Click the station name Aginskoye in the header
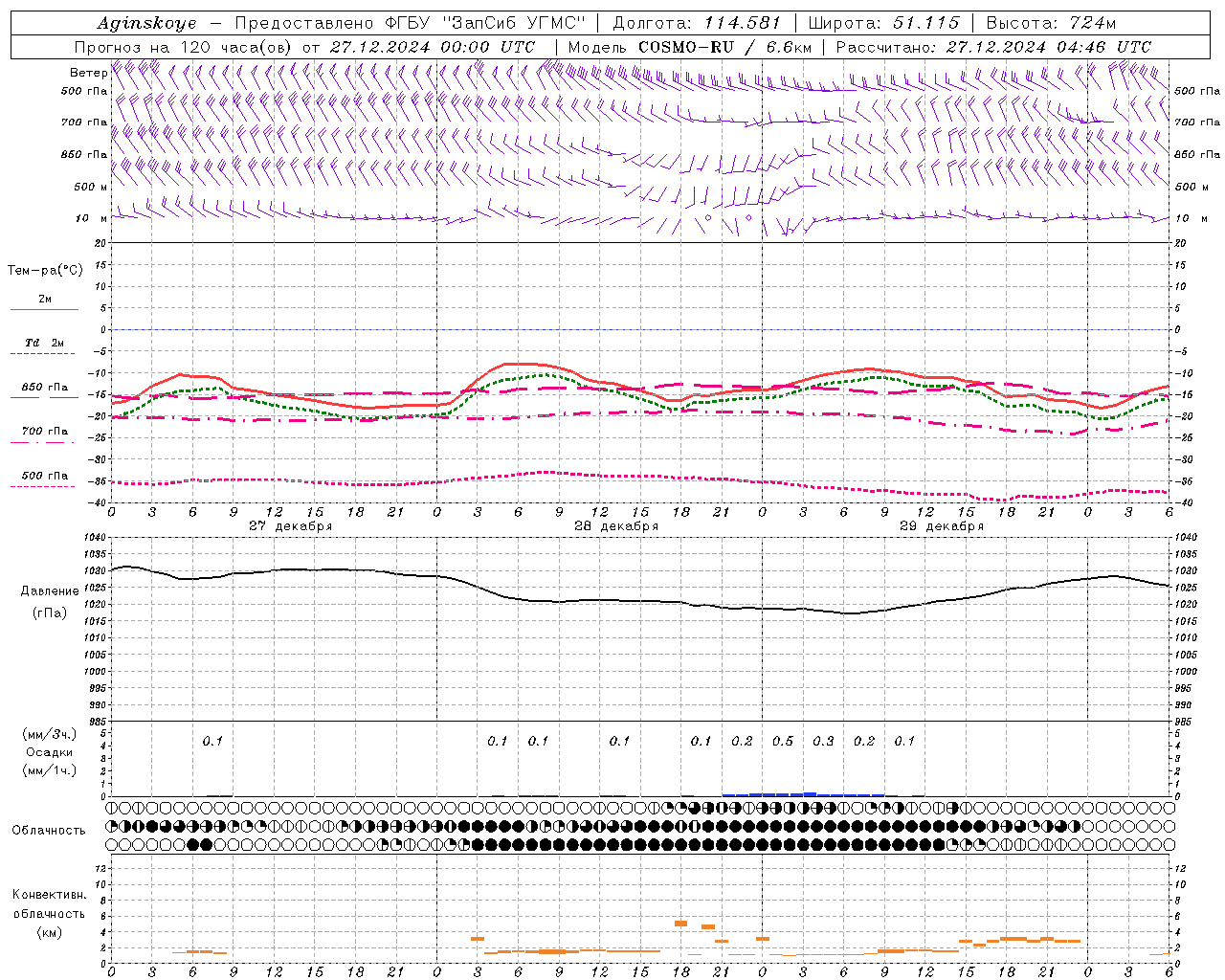Viewport: 1225px width, 980px height. coord(146,23)
